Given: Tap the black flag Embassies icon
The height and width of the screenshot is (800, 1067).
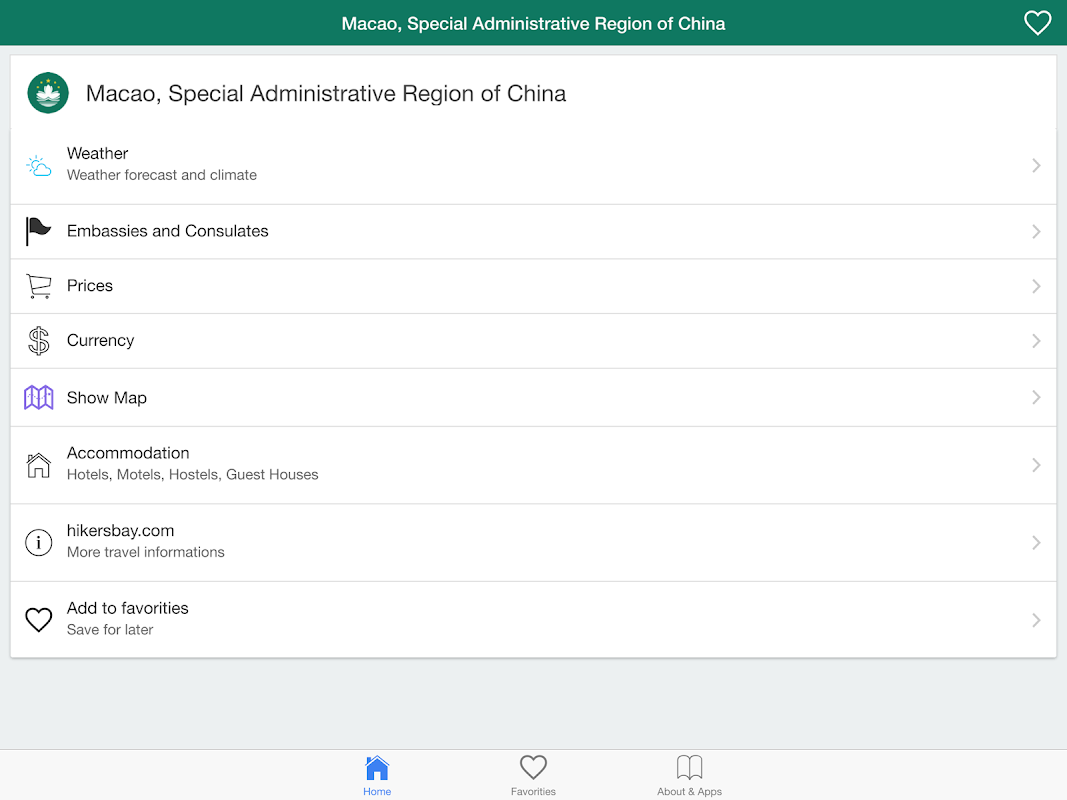Looking at the screenshot, I should point(38,231).
